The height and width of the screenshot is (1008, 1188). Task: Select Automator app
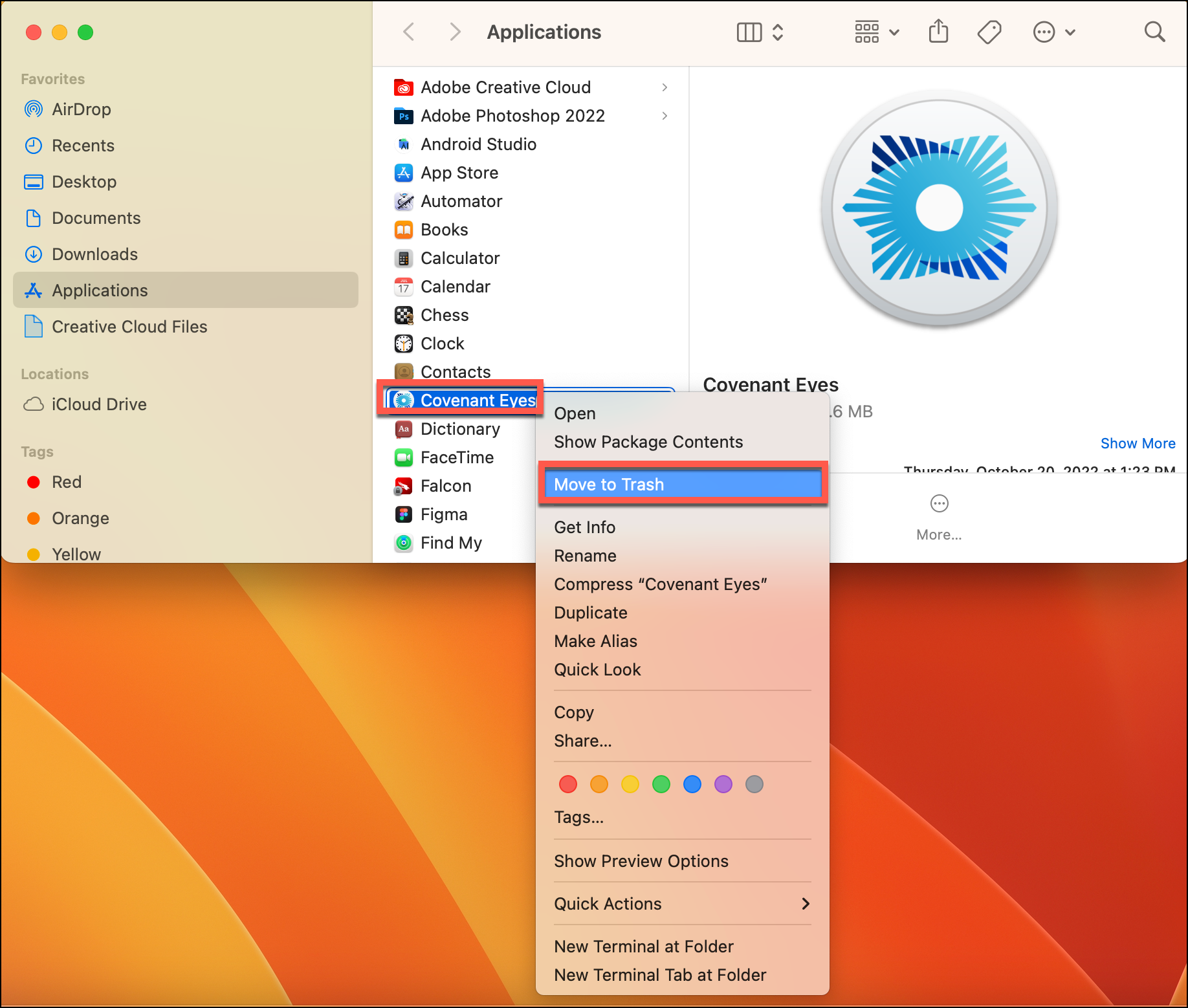531,201
